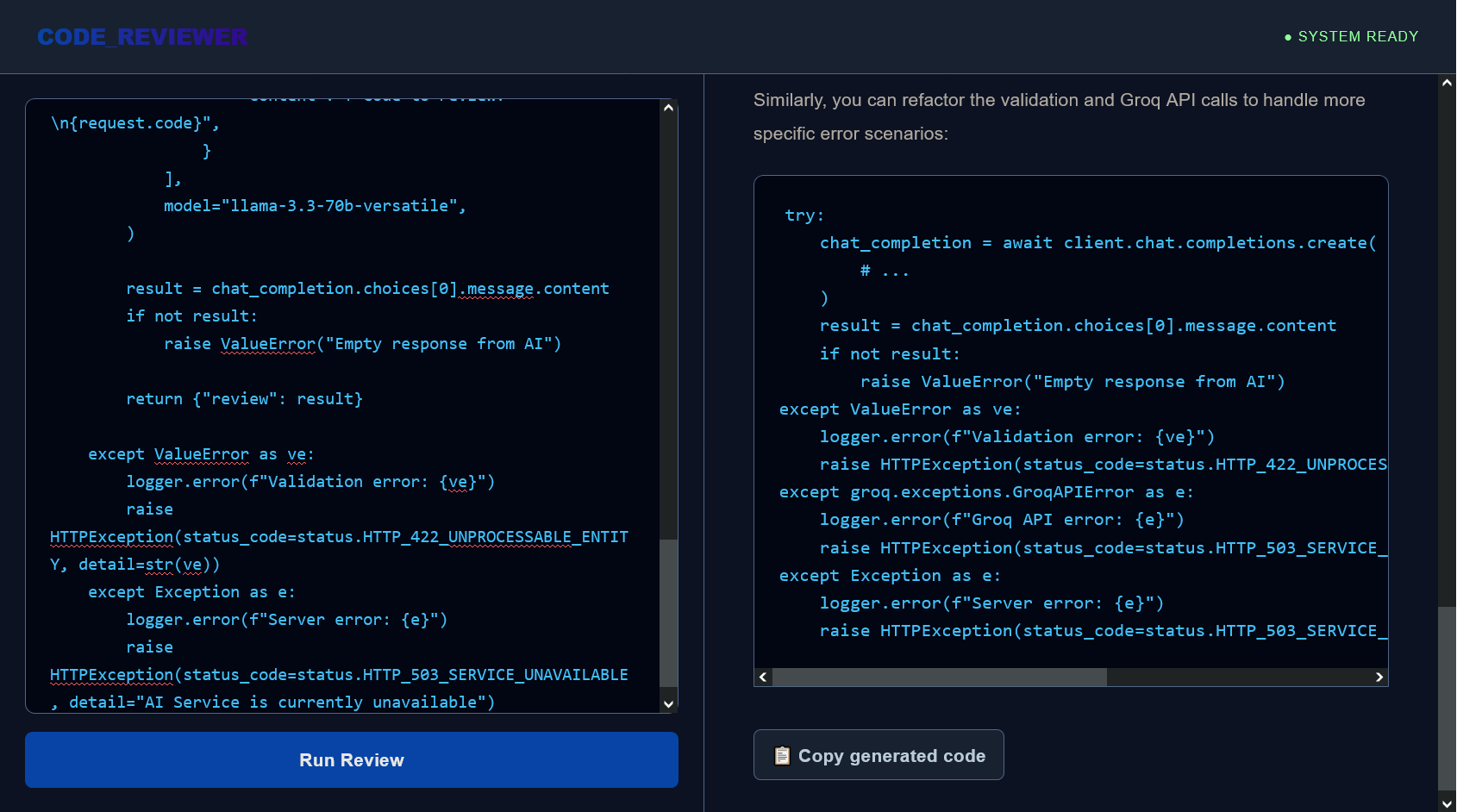Click the down chevron on the page scrollbar

pos(1446,803)
